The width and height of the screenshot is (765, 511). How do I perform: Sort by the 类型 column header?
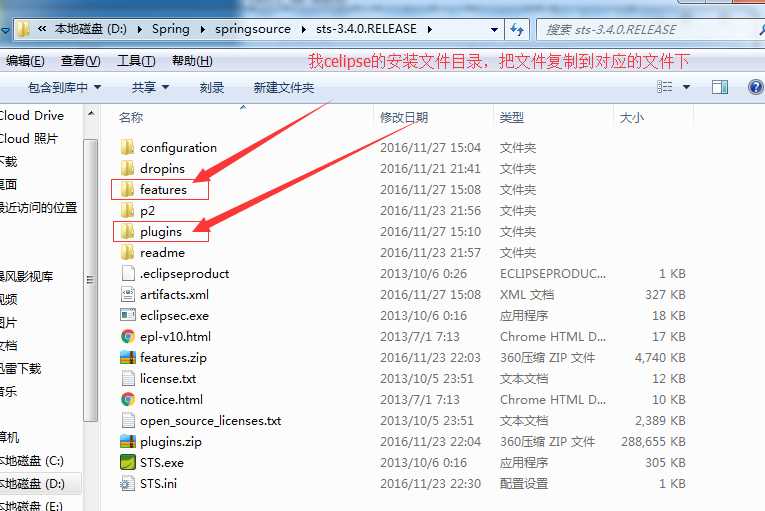511,117
